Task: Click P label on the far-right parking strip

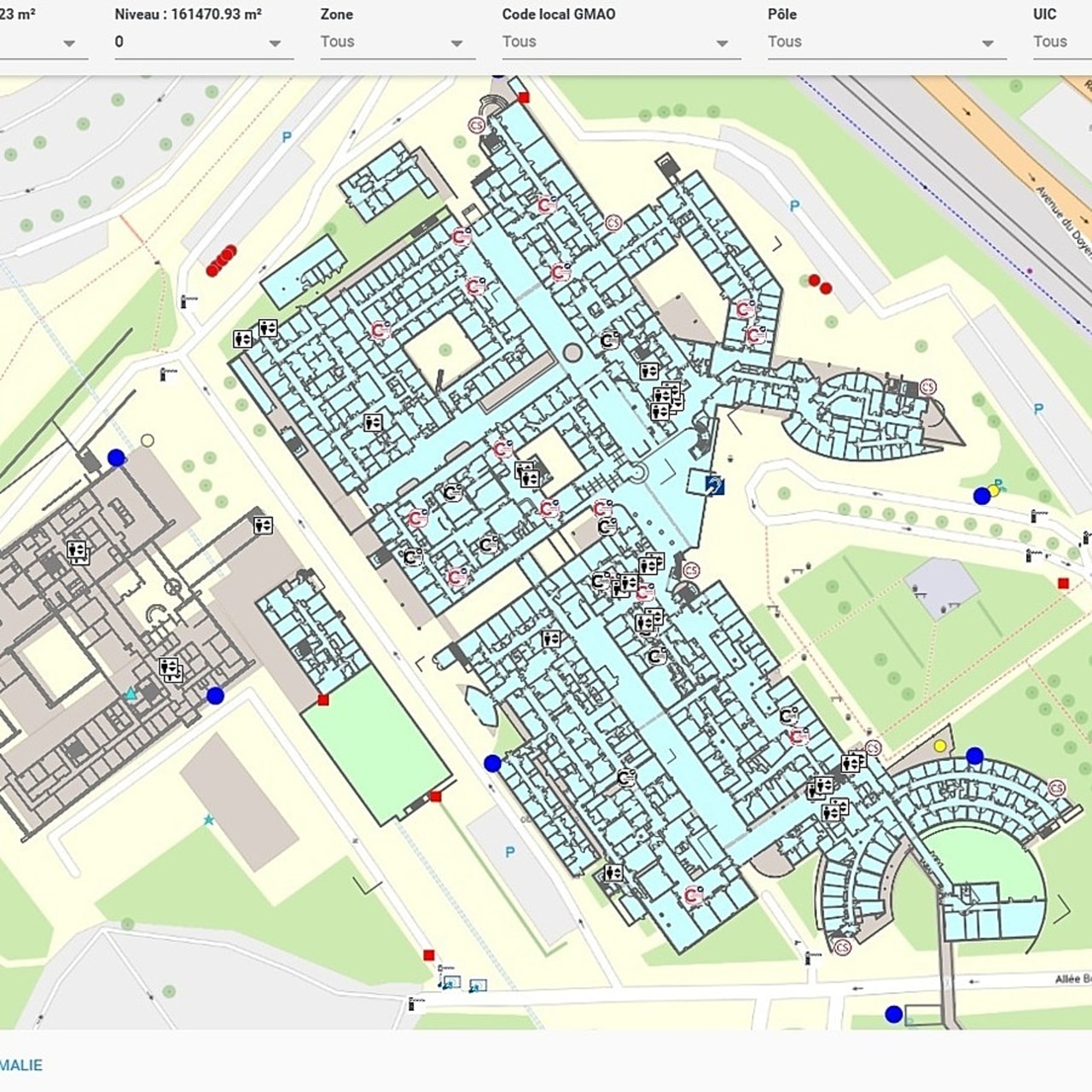Action: 1038,409
